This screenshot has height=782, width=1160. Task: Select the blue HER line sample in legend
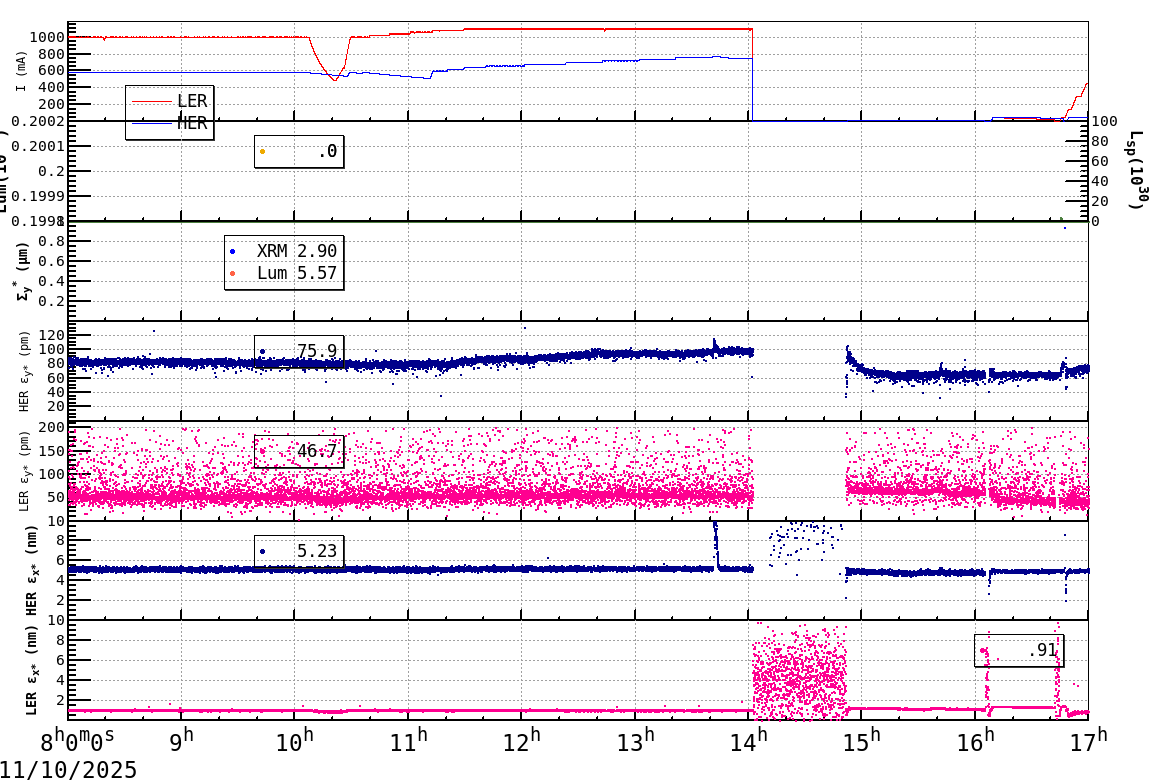(x=152, y=124)
